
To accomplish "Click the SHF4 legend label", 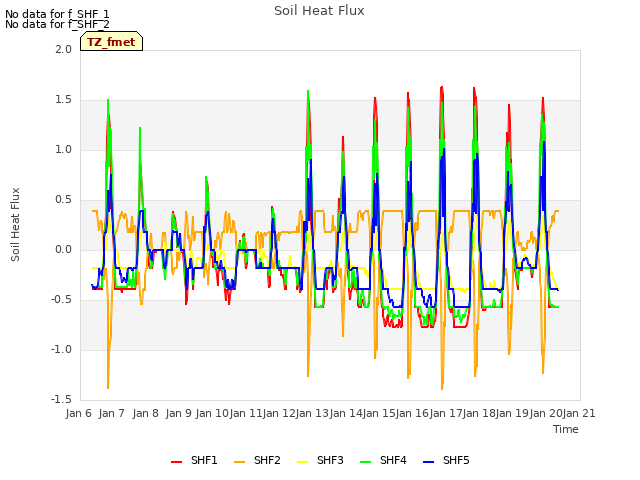I will tap(393, 460).
